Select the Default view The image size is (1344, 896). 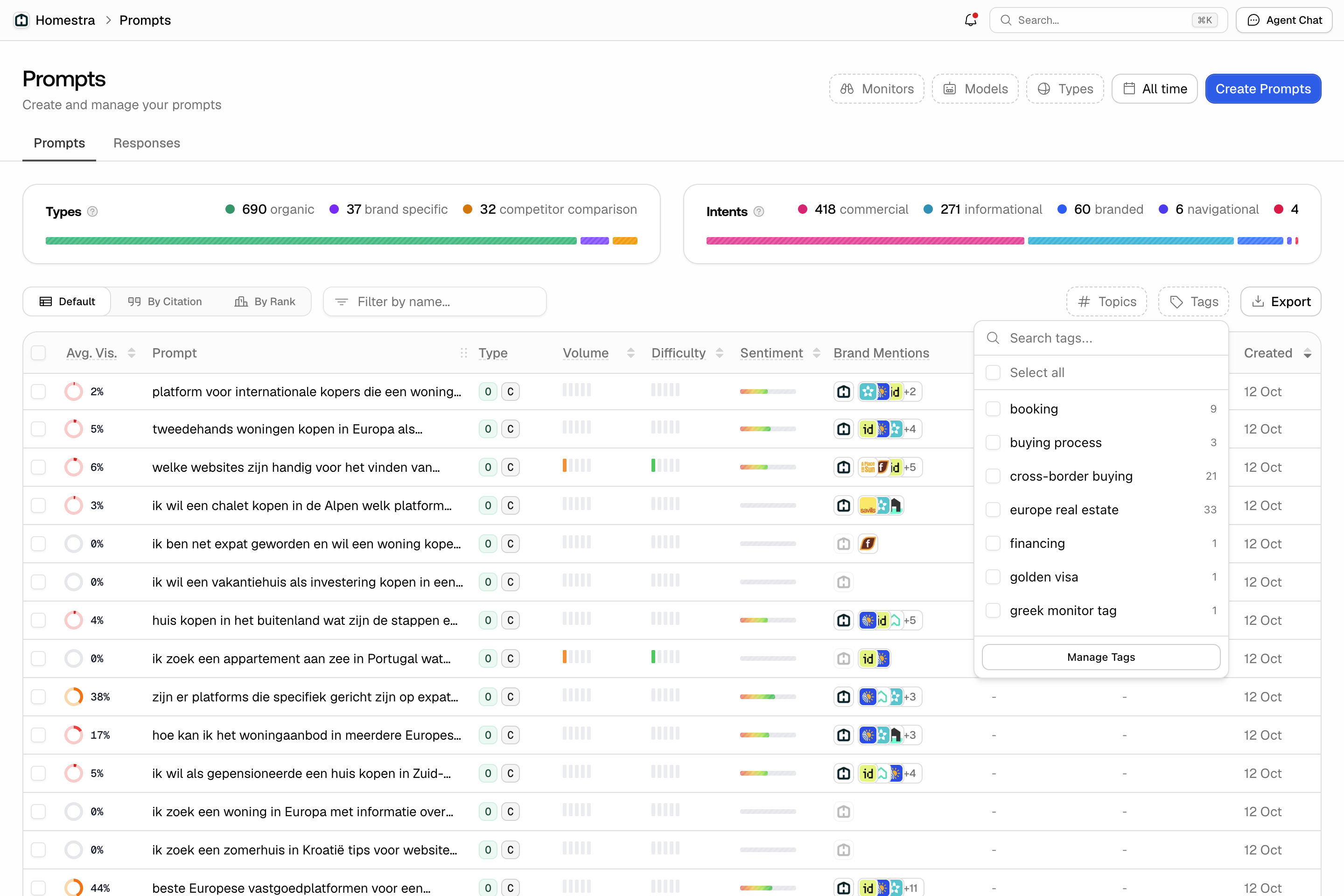[x=67, y=301]
